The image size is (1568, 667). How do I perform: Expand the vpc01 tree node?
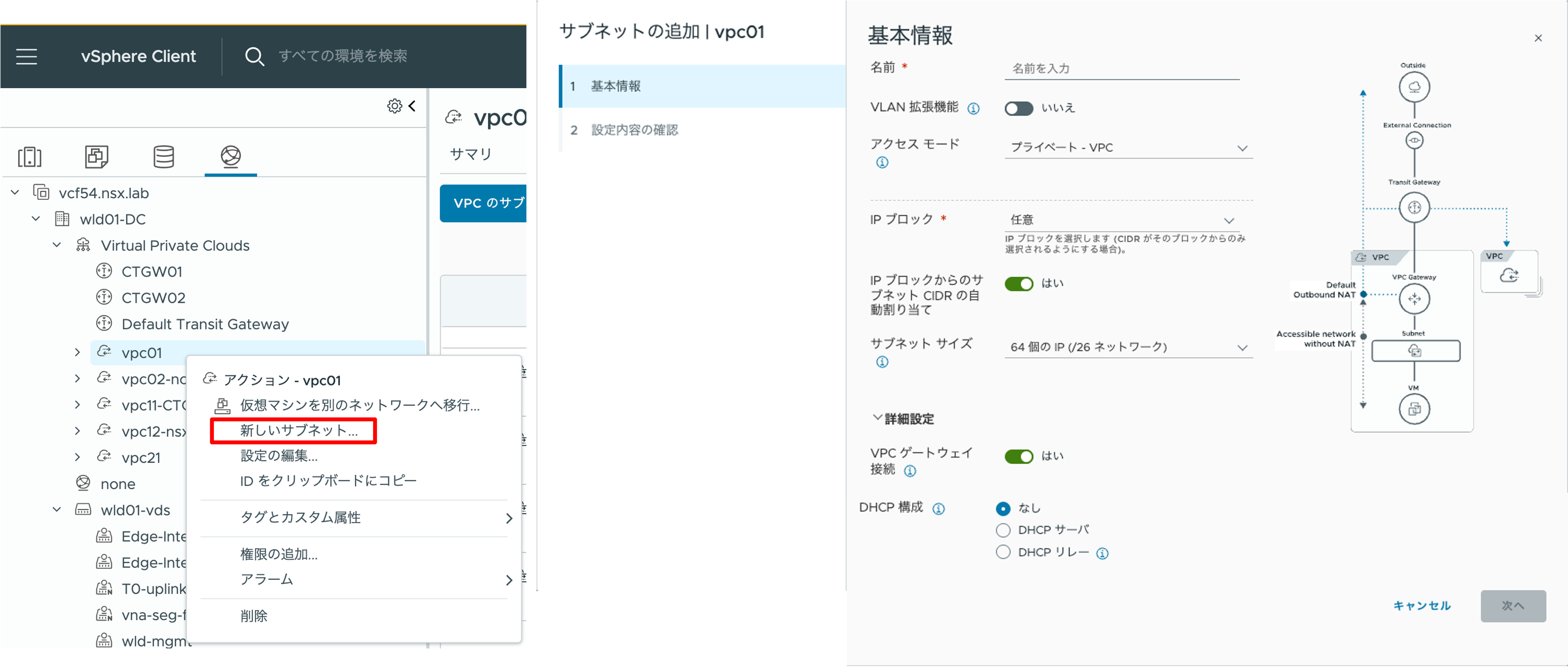pos(77,352)
